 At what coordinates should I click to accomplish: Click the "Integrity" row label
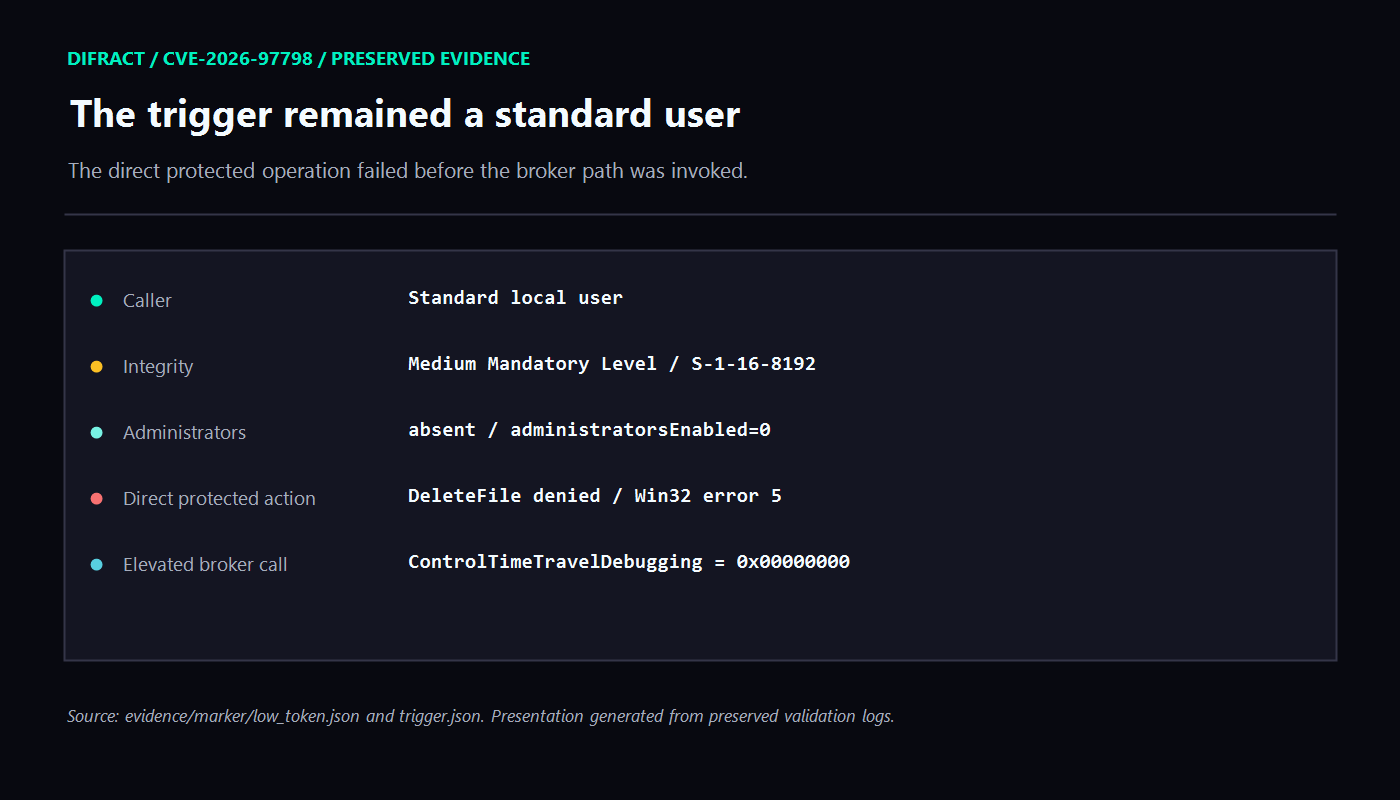pos(158,366)
